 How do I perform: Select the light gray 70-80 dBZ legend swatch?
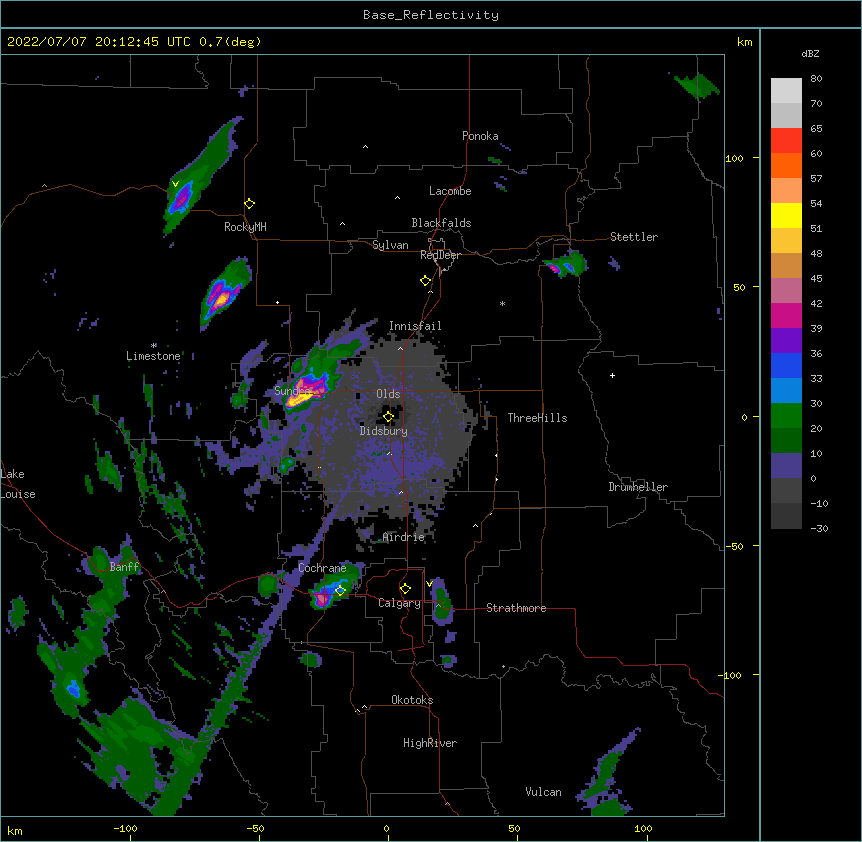coord(786,91)
